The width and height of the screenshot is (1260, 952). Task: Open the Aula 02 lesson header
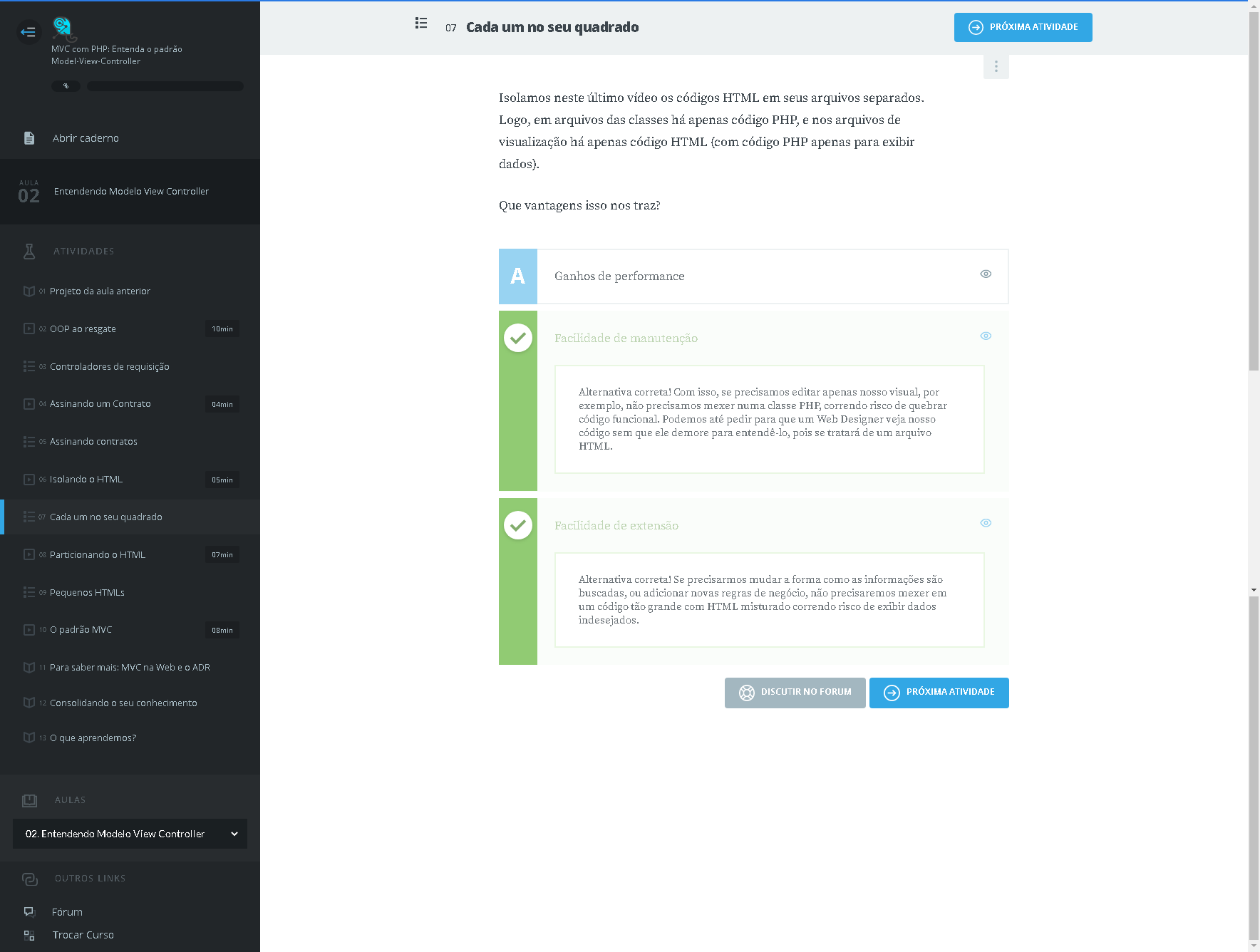(x=130, y=192)
